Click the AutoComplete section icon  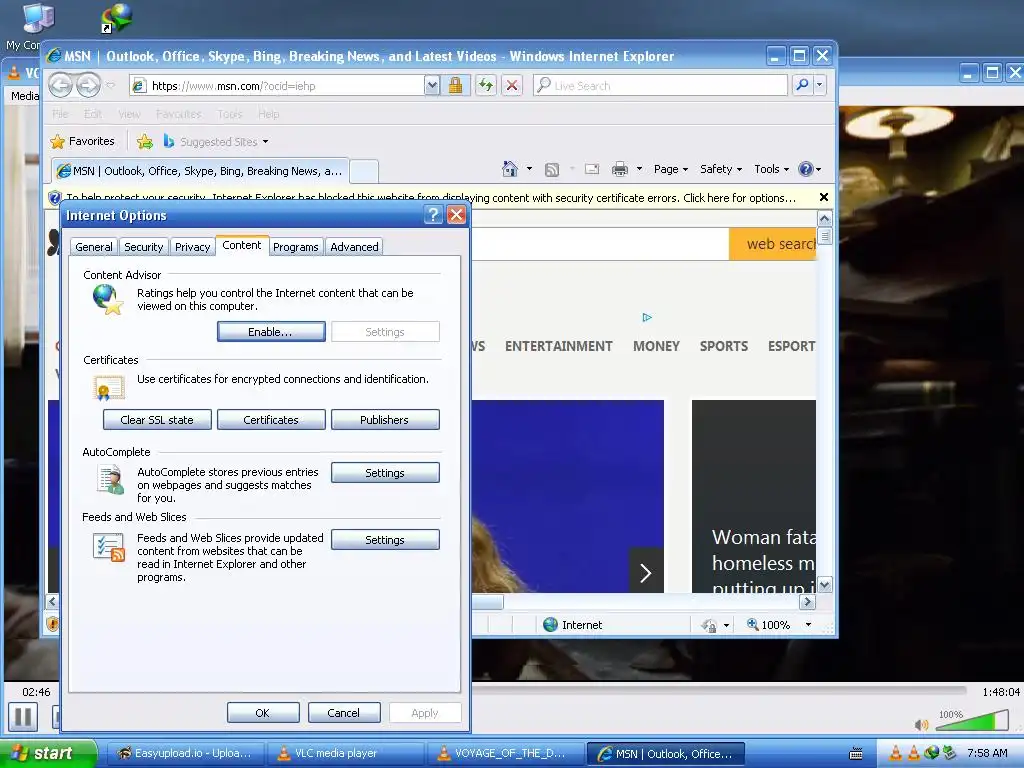pos(110,479)
